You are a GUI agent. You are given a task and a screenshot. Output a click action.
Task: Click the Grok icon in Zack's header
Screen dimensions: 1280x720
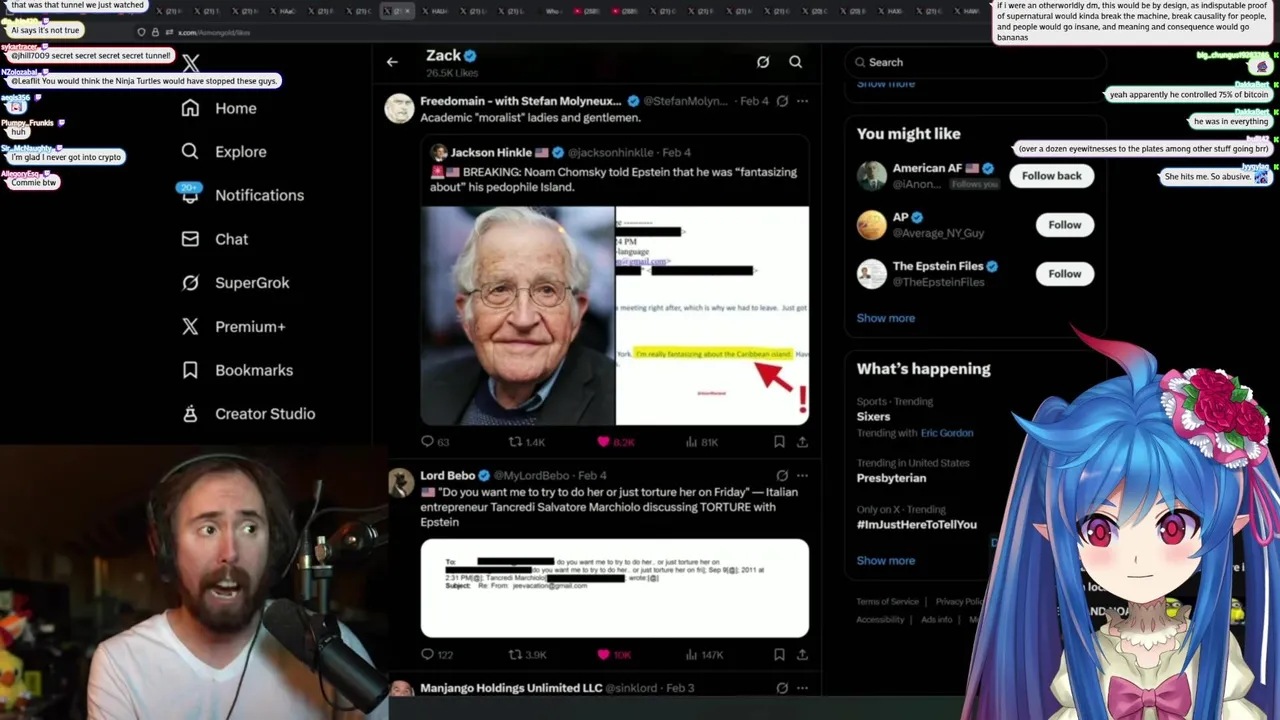coord(763,62)
